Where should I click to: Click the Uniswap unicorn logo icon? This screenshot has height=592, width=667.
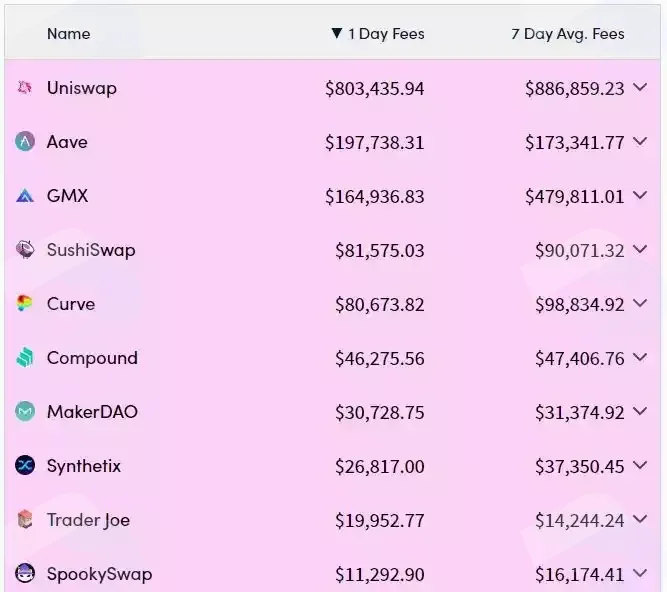click(25, 88)
